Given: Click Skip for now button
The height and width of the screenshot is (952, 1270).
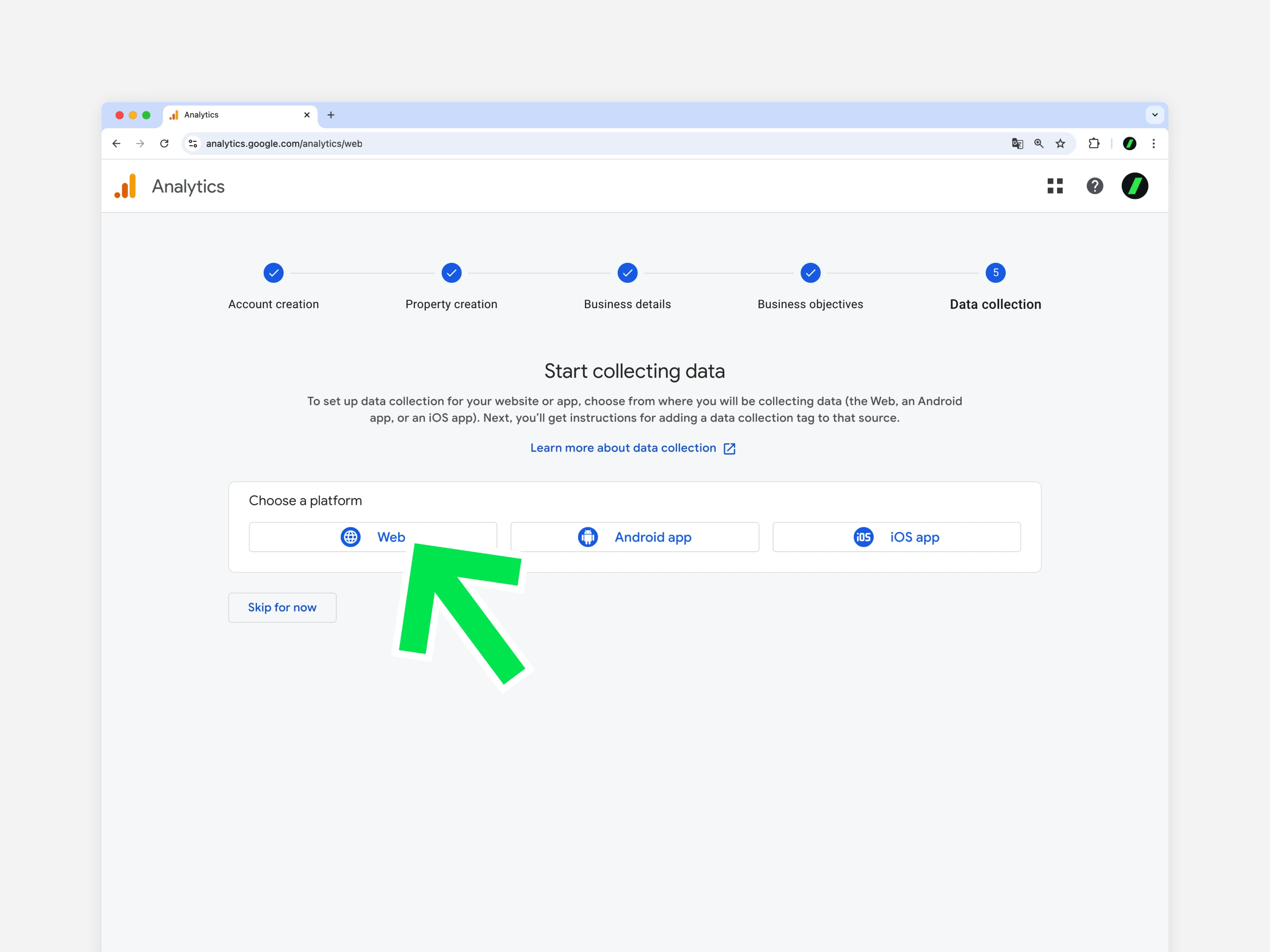Looking at the screenshot, I should (282, 608).
